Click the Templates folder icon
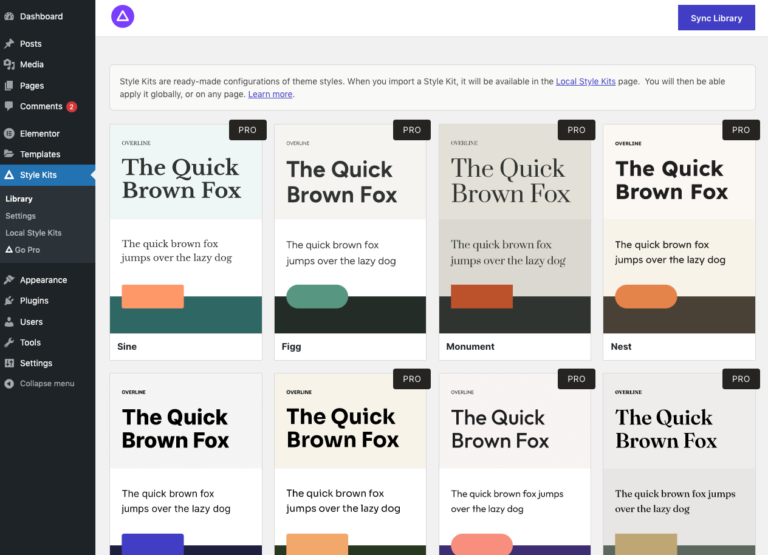Viewport: 768px width, 555px height. pos(9,154)
